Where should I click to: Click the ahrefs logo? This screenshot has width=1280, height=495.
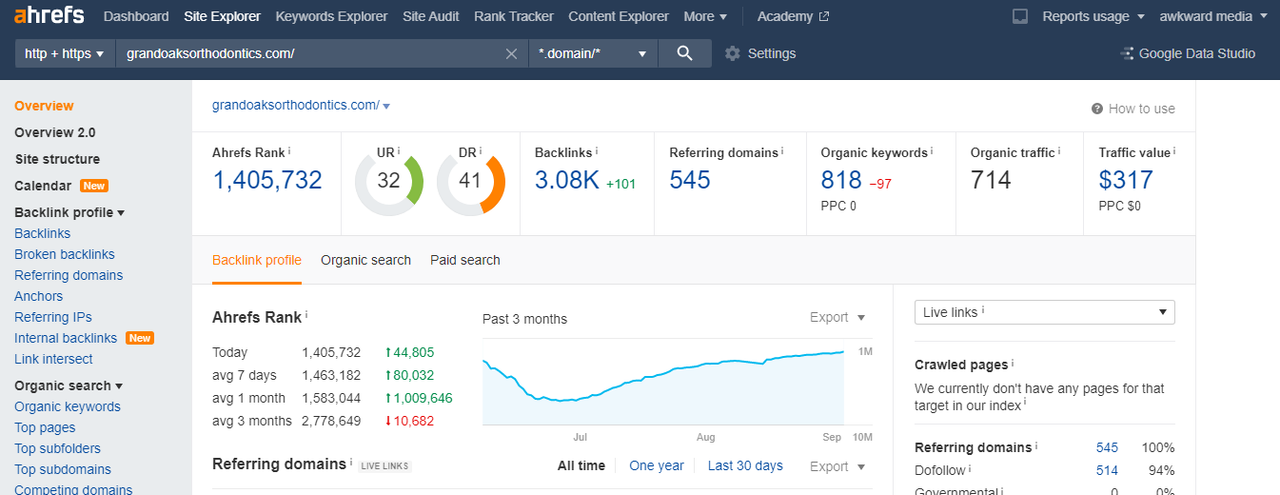click(x=49, y=16)
